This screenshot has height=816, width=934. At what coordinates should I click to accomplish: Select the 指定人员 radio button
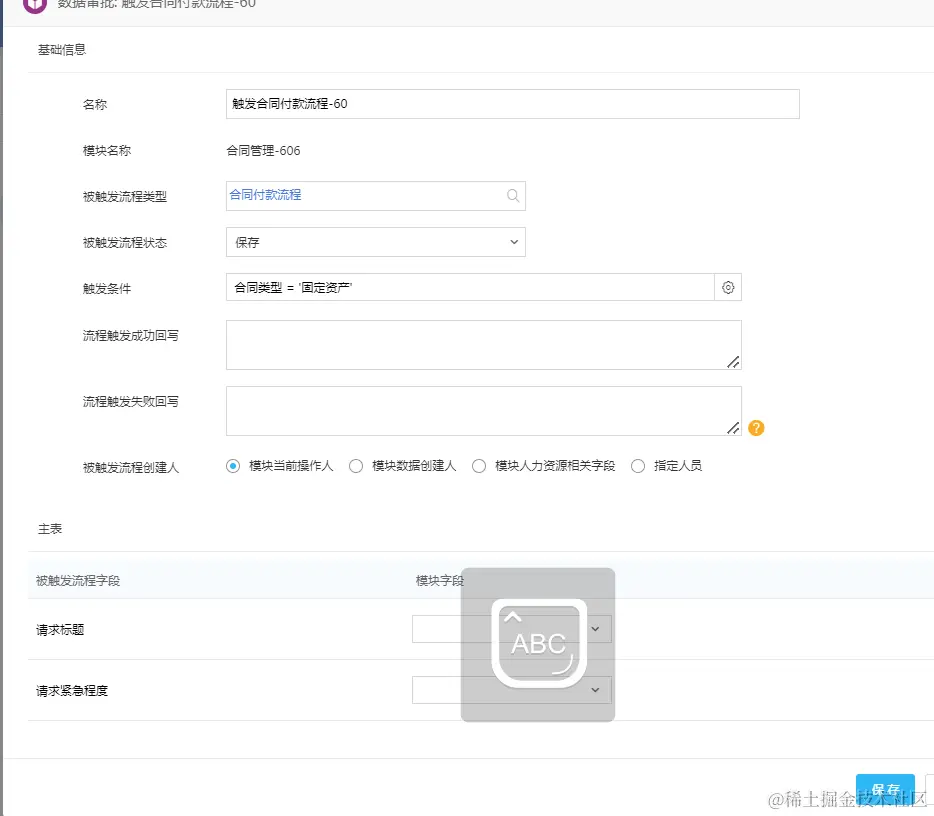tap(638, 466)
